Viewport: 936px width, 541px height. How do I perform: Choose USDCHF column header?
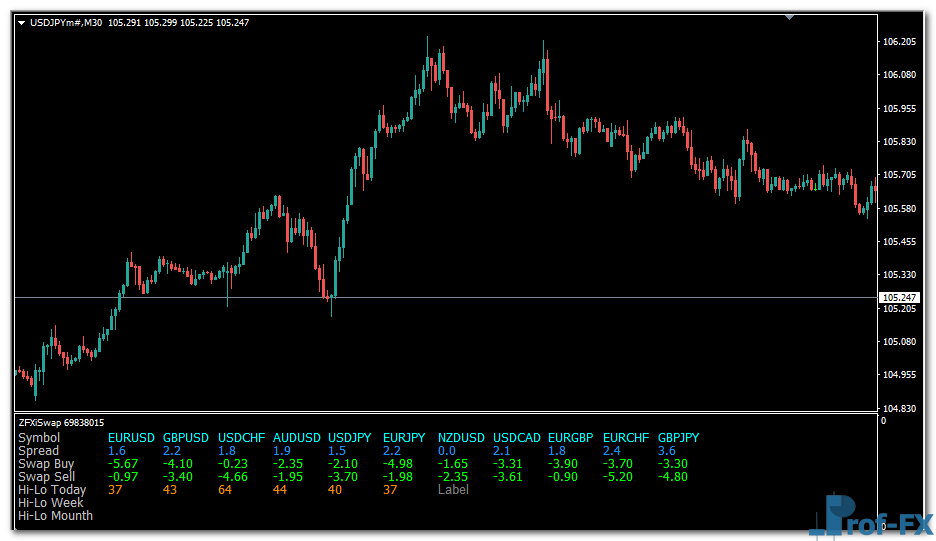241,438
